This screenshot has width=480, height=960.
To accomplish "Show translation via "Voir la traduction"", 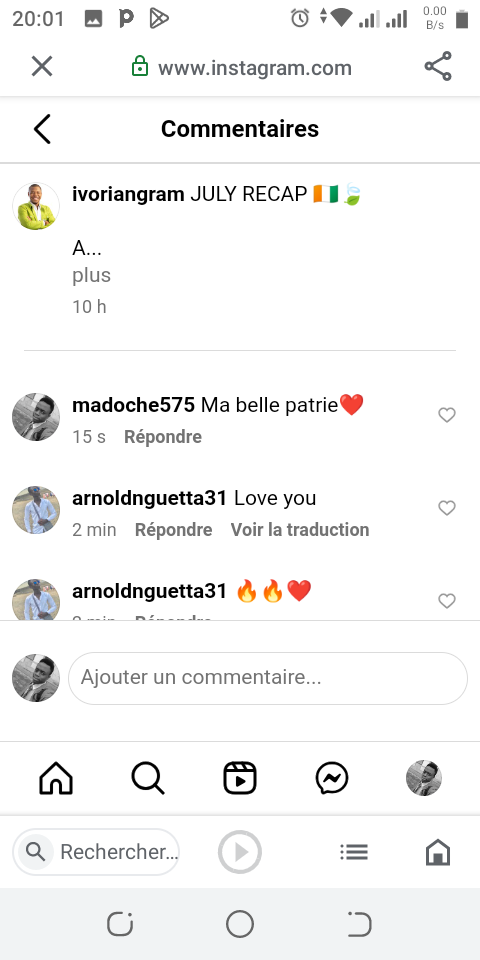I will tap(300, 530).
